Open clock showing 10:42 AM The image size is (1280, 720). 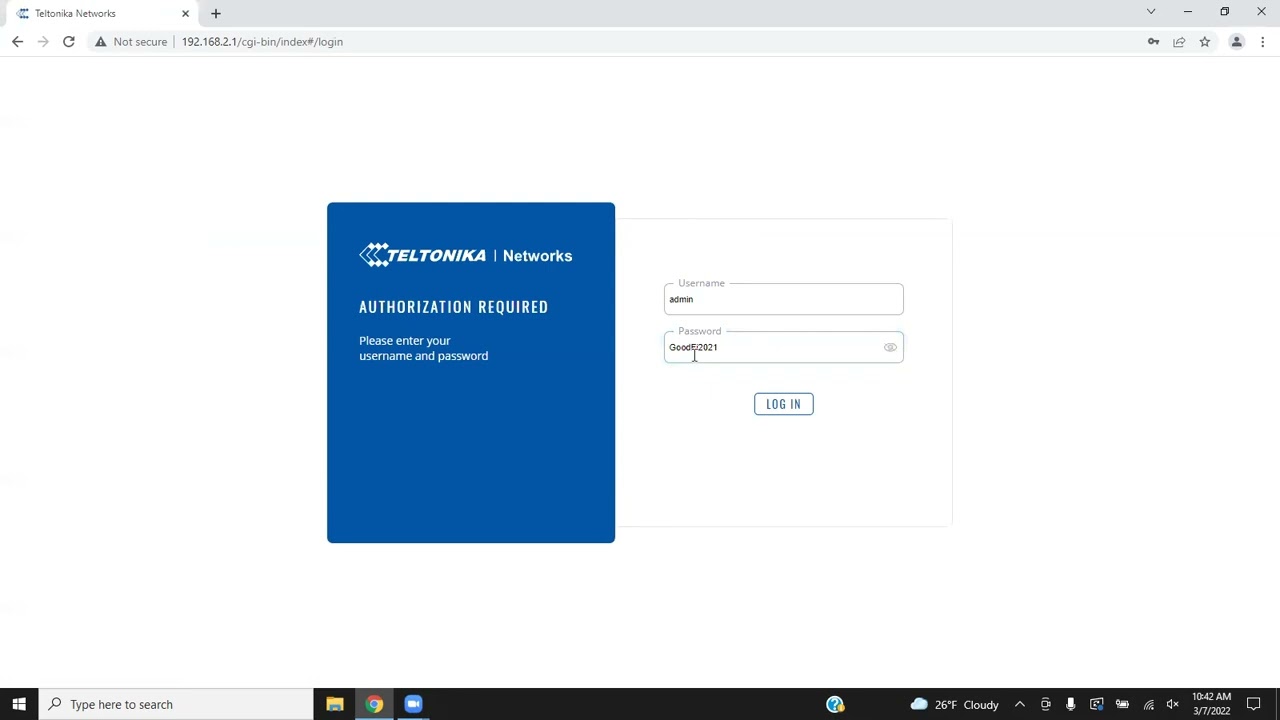(1211, 704)
